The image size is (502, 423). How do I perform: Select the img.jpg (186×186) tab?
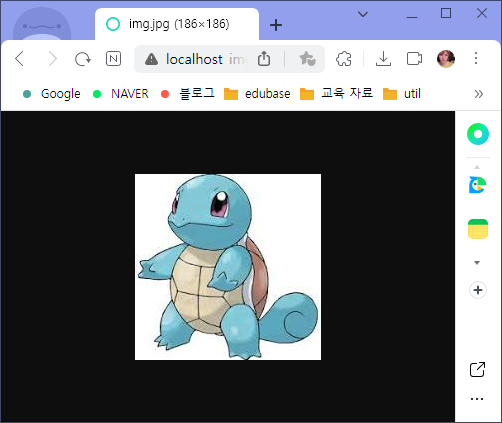click(x=177, y=24)
